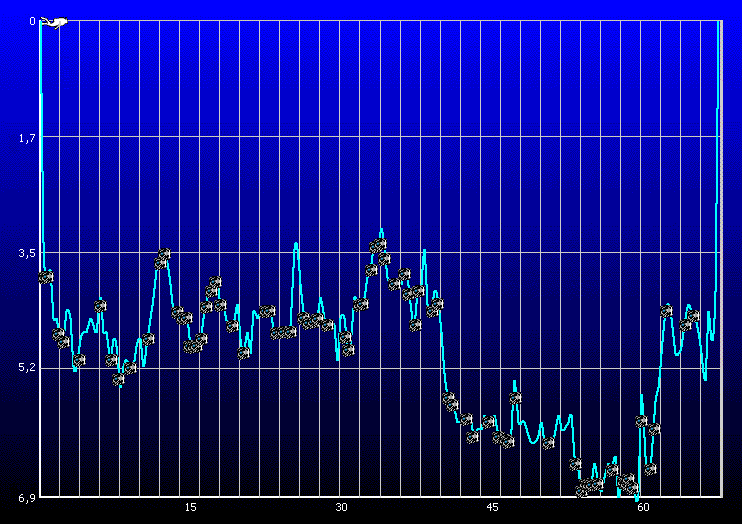
Task: Select the camera marker at minute 19
Action: 232,326
